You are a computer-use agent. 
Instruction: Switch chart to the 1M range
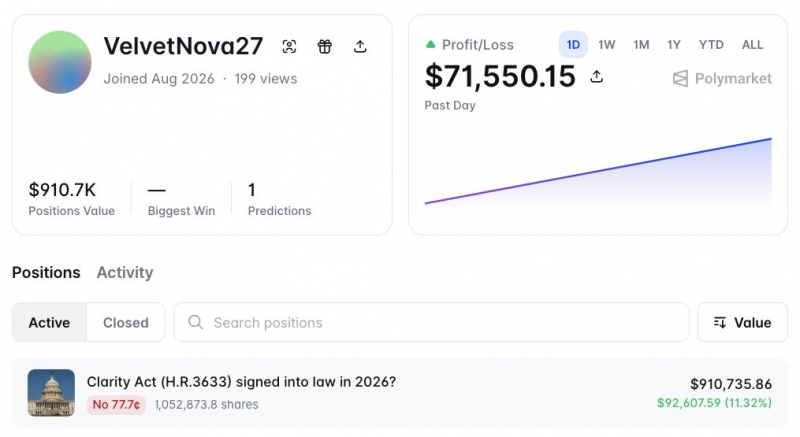pyautogui.click(x=641, y=45)
